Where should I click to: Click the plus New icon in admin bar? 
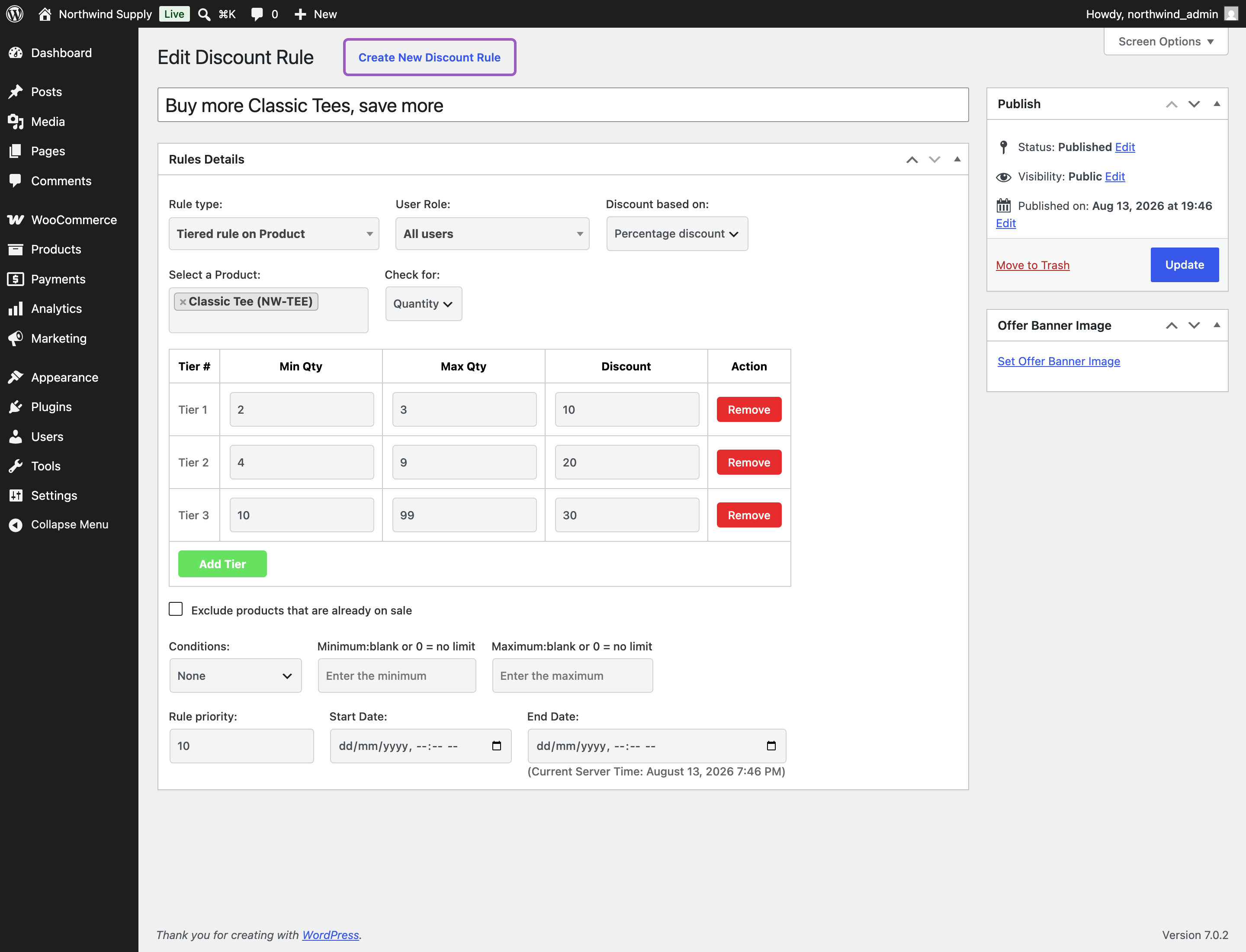pos(300,14)
